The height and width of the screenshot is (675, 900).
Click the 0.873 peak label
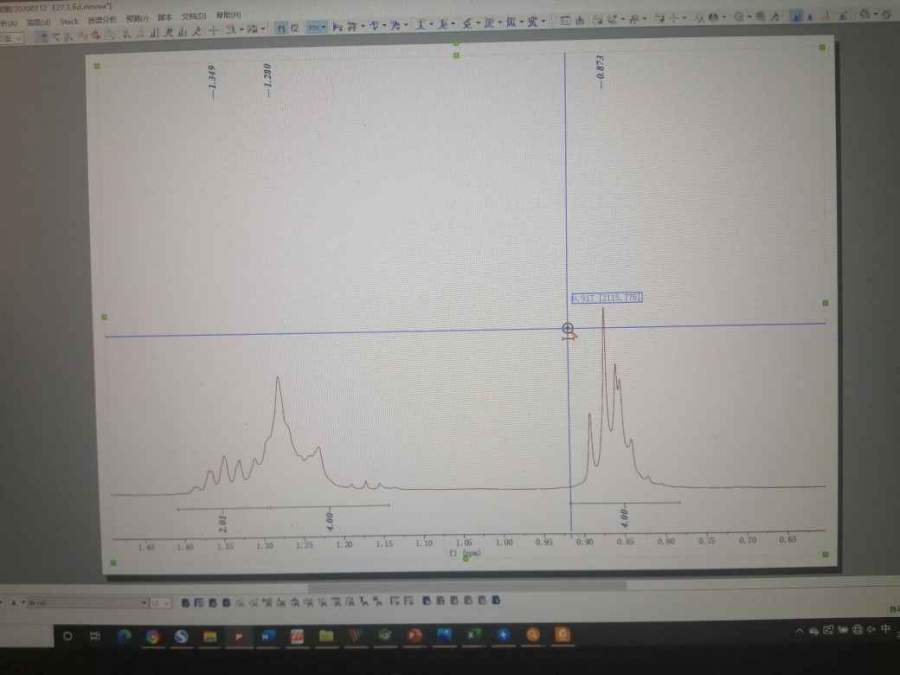(600, 71)
